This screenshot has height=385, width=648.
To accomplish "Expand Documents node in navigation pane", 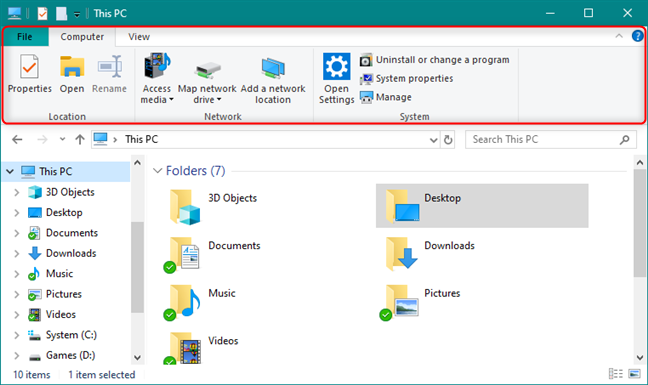I will [17, 233].
